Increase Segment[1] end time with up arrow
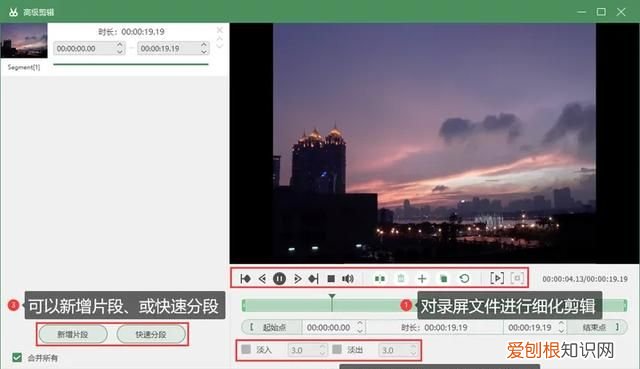Screen dimensions: 640x369 tap(204, 44)
